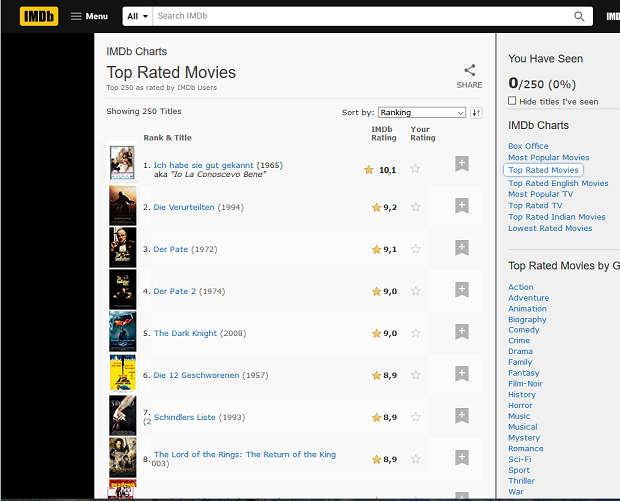Open the Box Office chart link
This screenshot has height=502, width=620.
(x=528, y=146)
